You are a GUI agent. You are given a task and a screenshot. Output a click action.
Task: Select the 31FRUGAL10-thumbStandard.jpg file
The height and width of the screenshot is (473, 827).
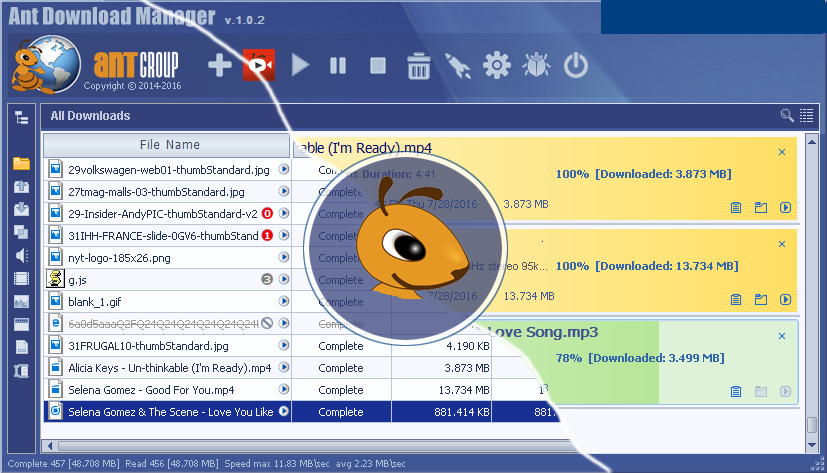(168, 345)
